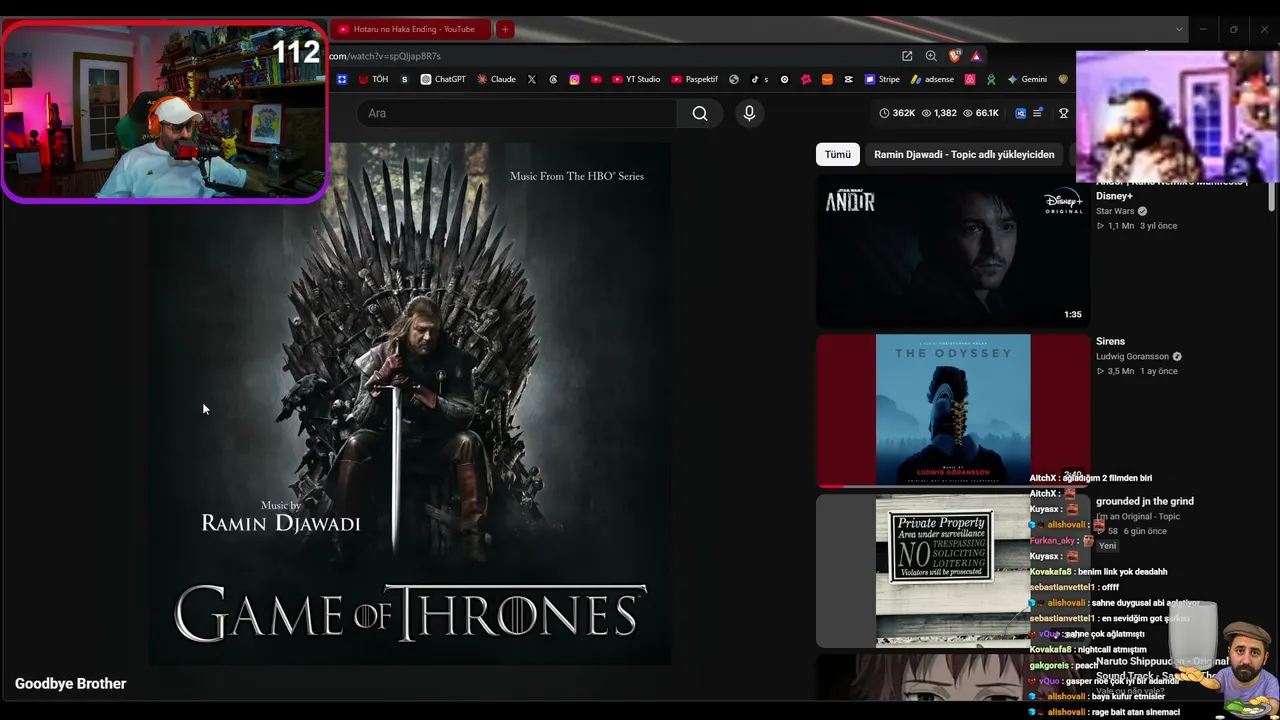The image size is (1280, 720).
Task: Open the YT Studio bookmark
Action: point(636,79)
